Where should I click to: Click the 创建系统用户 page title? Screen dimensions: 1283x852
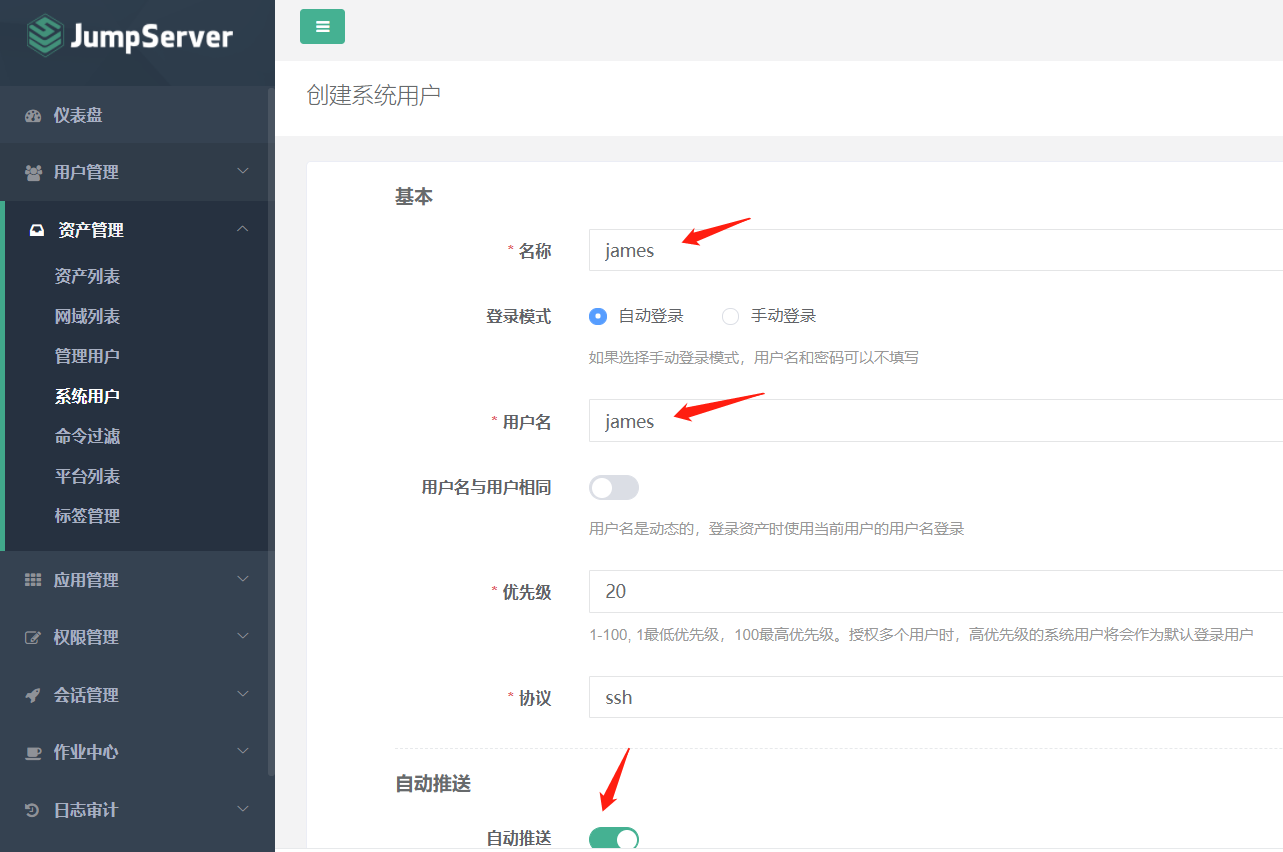click(373, 95)
